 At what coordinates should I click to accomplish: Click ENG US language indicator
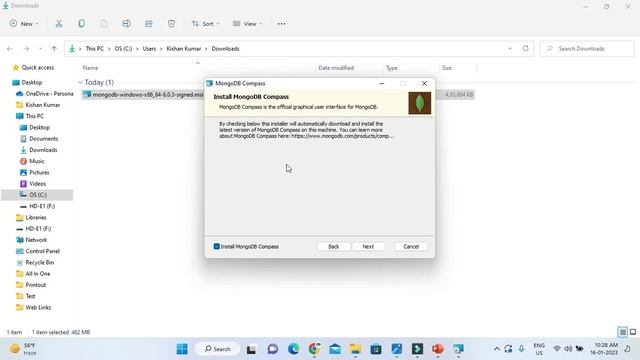pos(539,349)
